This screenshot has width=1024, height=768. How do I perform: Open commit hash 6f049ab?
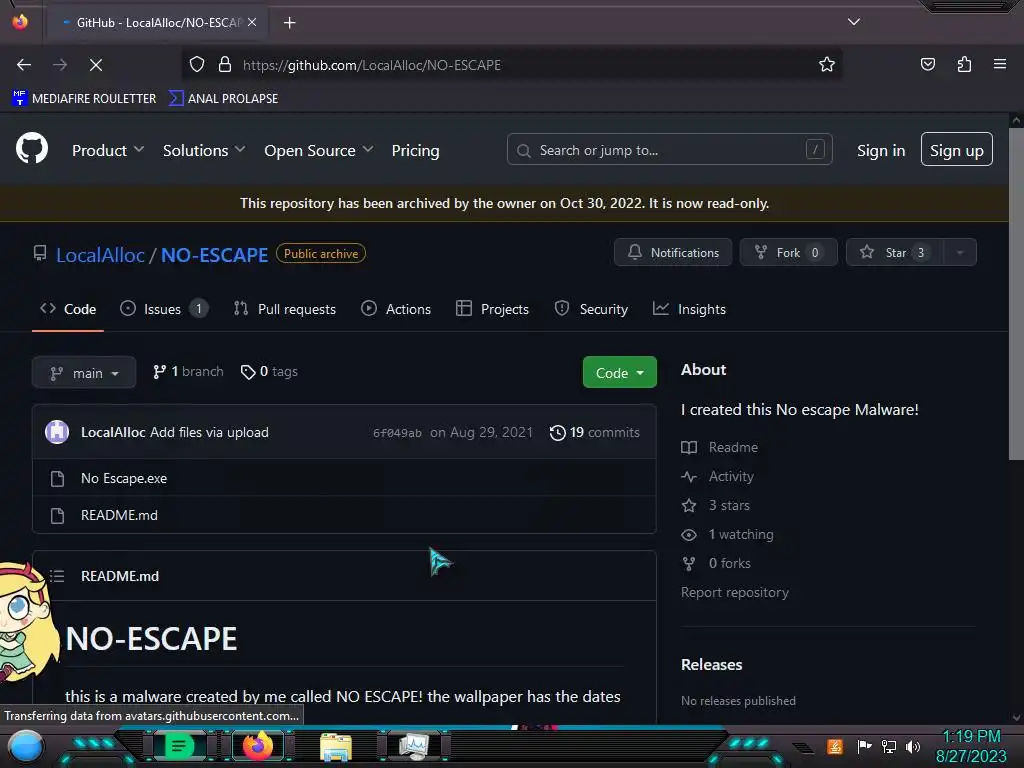pyautogui.click(x=397, y=433)
